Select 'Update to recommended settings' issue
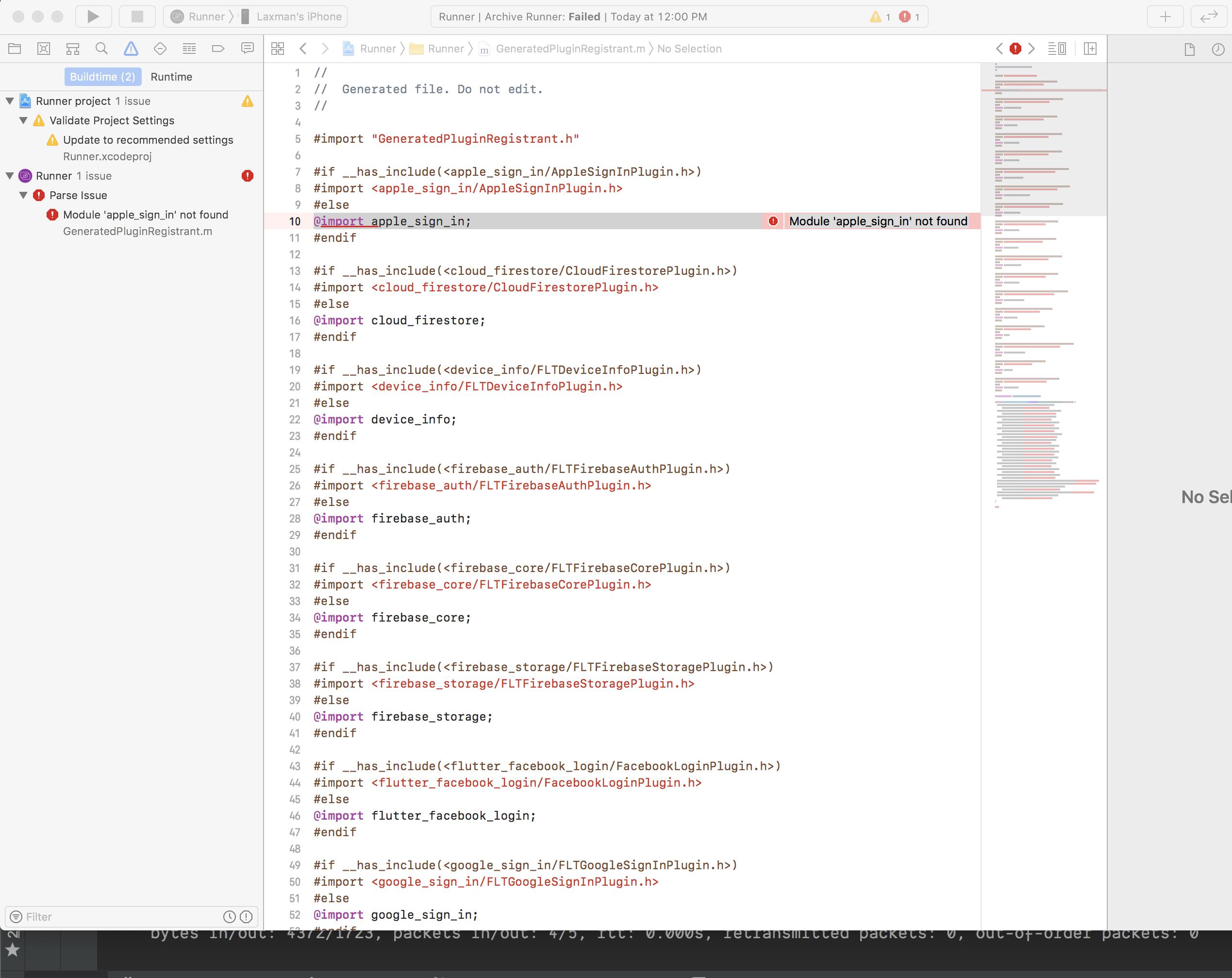The width and height of the screenshot is (1232, 978). click(x=148, y=140)
